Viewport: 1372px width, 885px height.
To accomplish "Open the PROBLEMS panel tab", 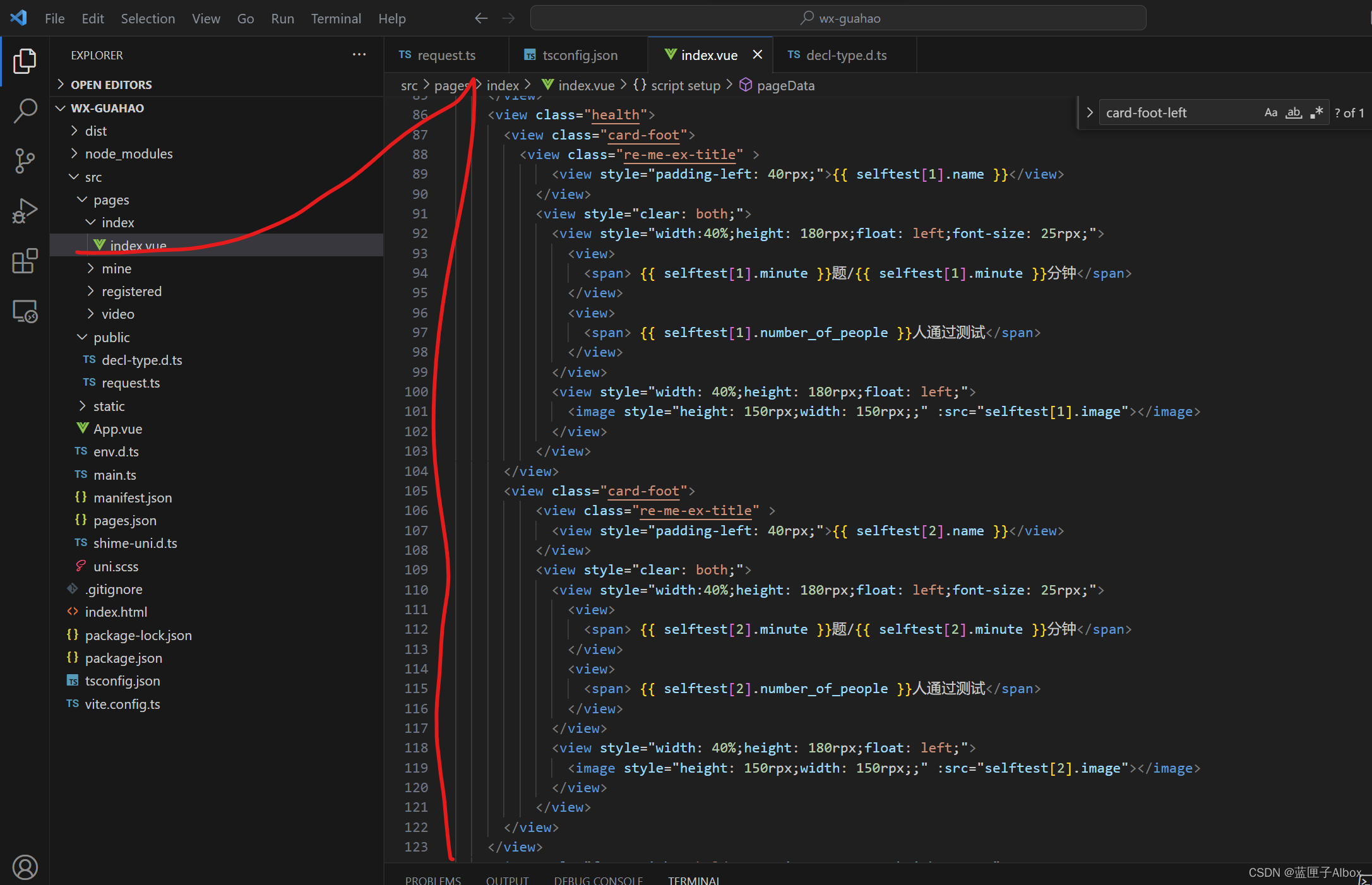I will coord(432,879).
